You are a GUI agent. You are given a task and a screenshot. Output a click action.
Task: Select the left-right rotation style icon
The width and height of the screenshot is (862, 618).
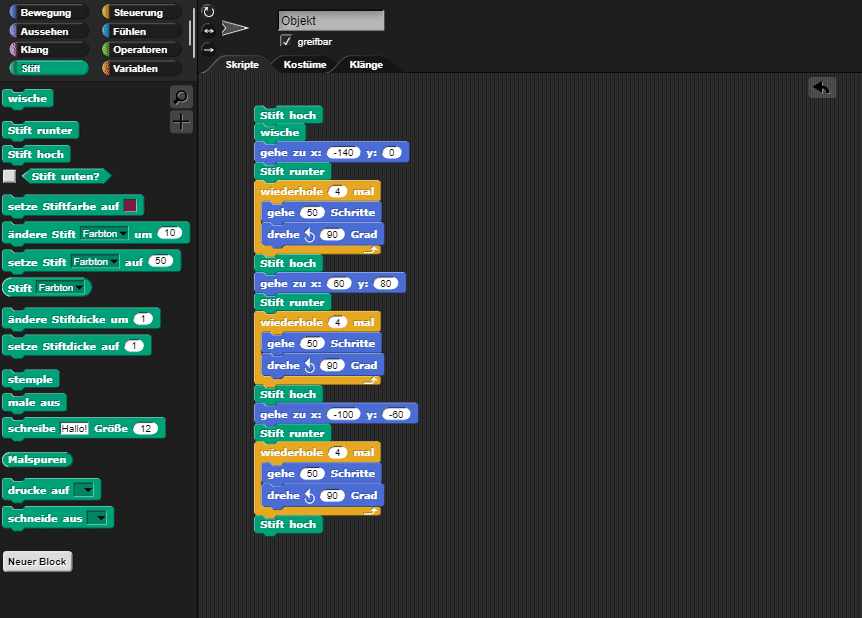(208, 30)
